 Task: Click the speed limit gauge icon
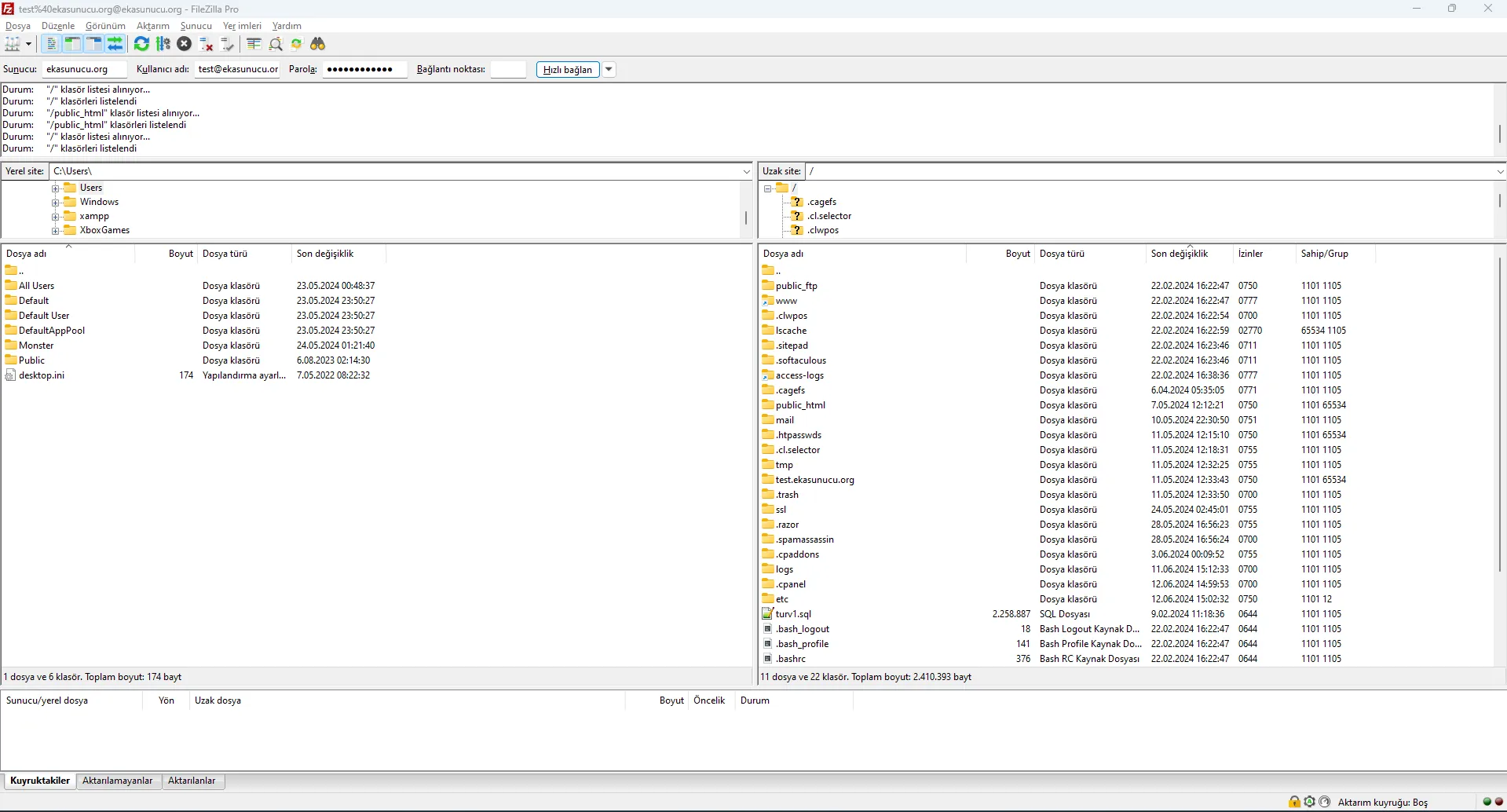tap(1325, 802)
